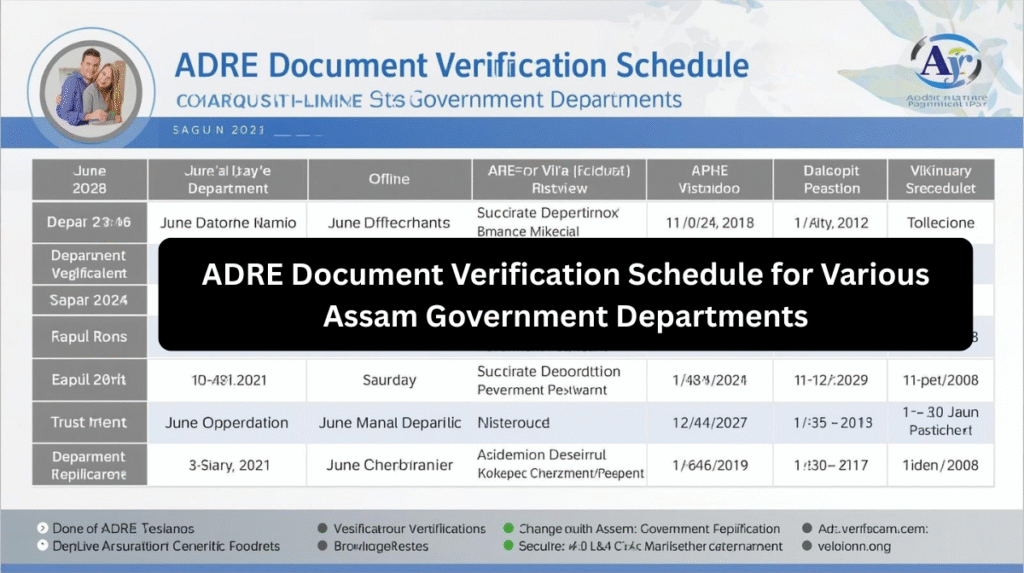
Task: Click the Jure'al Itay'e Department header
Action: 227,179
